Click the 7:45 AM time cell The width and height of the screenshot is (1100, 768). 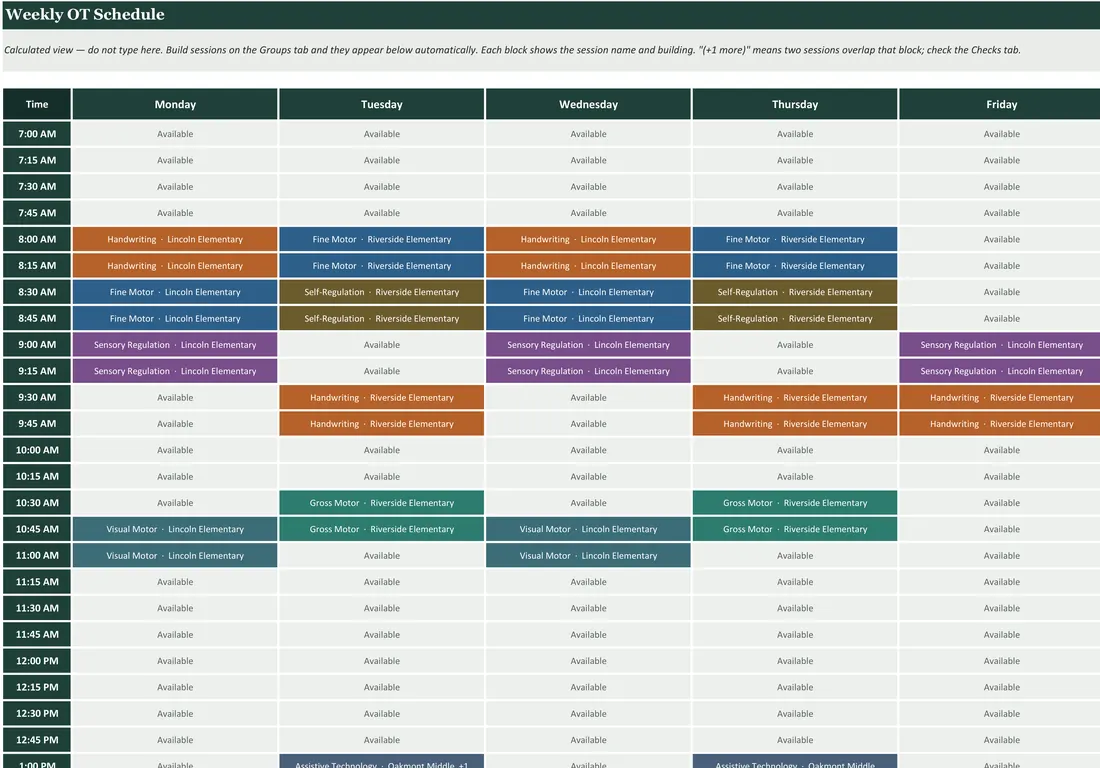37,213
